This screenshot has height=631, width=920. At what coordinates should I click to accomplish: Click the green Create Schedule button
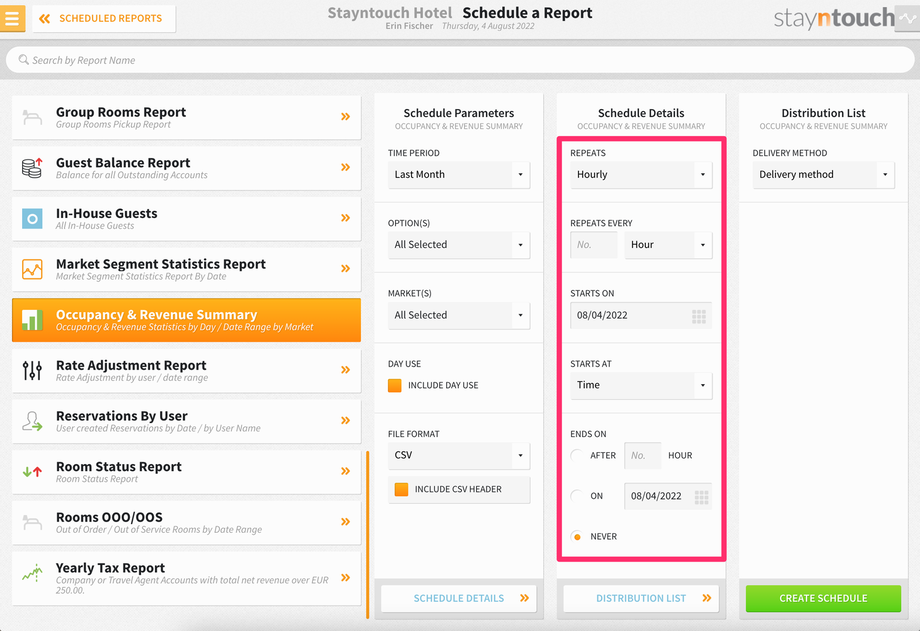[823, 598]
